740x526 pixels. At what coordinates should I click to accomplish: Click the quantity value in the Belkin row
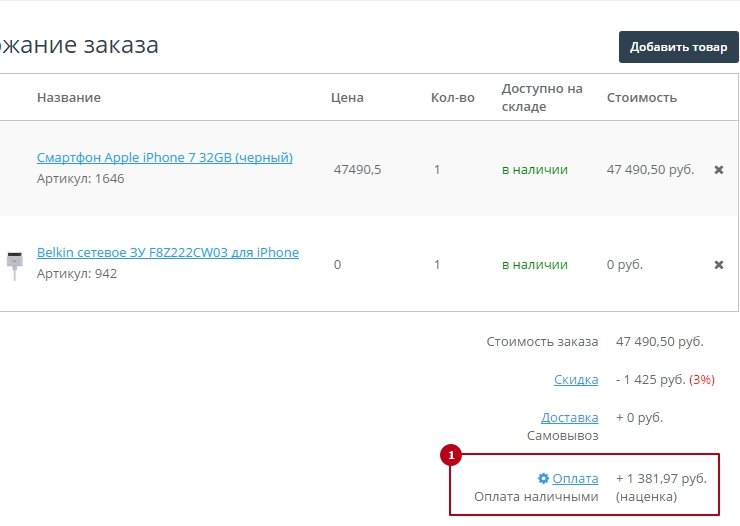click(x=437, y=265)
